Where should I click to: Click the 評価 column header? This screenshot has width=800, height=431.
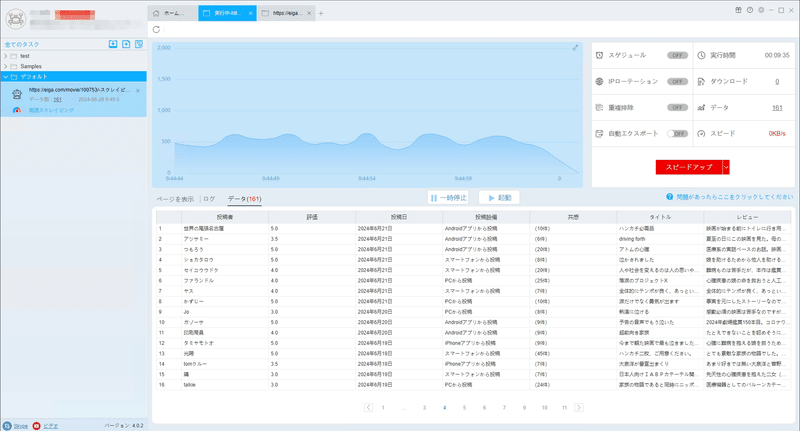tap(312, 217)
